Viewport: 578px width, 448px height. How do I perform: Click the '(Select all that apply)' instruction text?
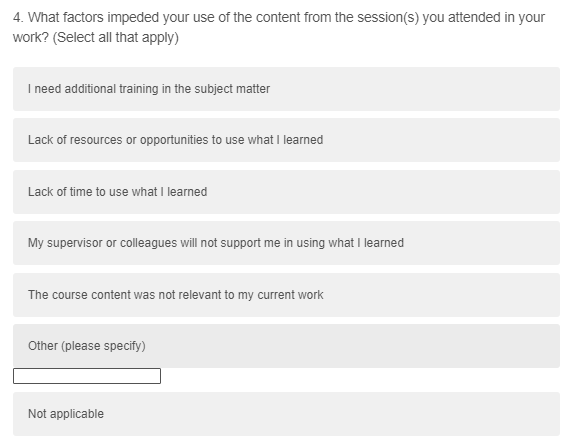point(116,38)
